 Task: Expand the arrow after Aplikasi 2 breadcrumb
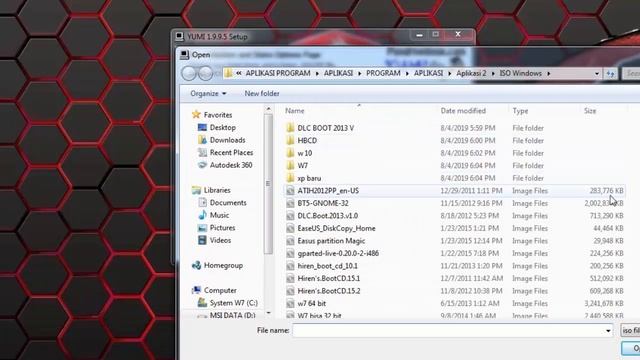tap(493, 73)
